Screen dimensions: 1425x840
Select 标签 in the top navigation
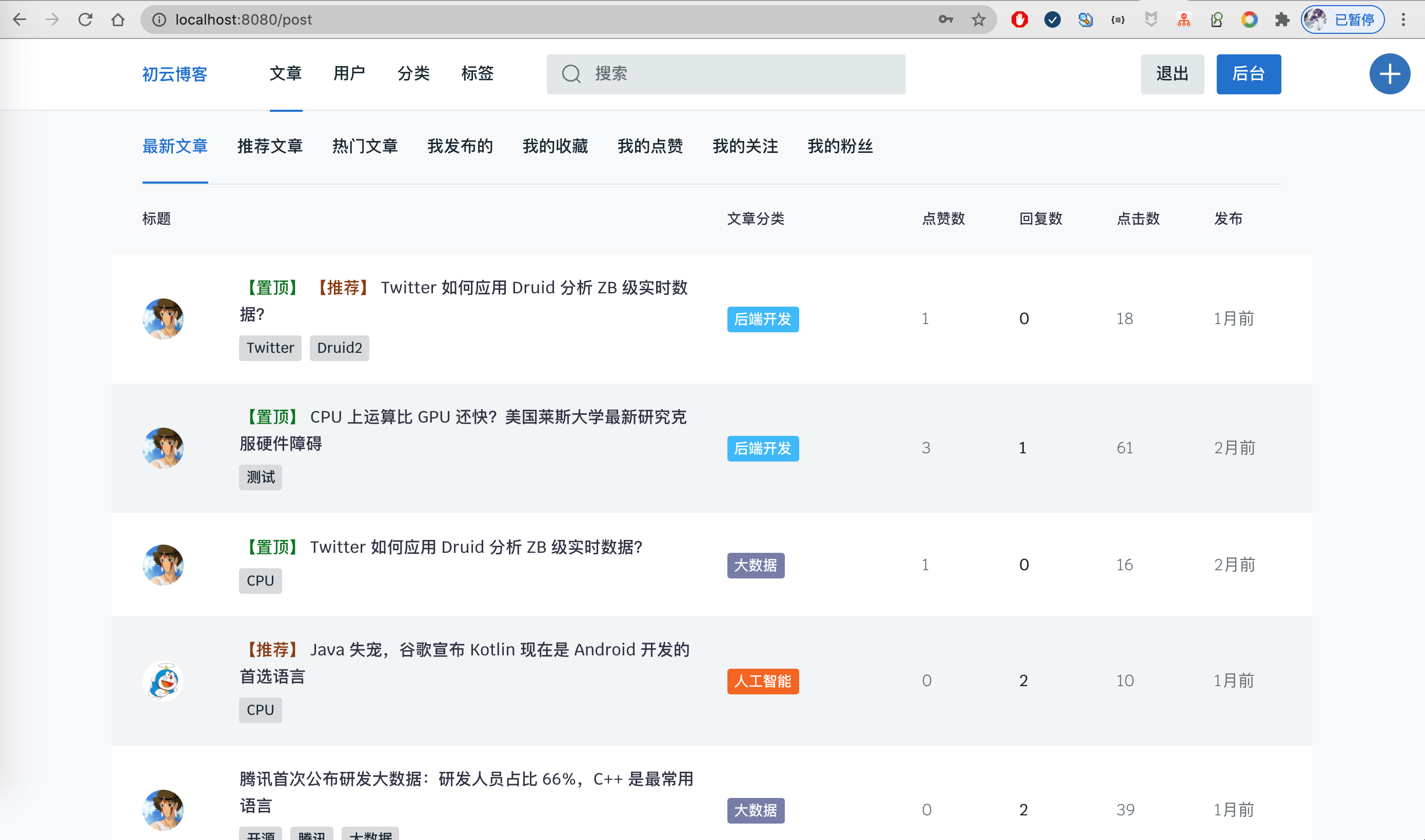point(477,73)
